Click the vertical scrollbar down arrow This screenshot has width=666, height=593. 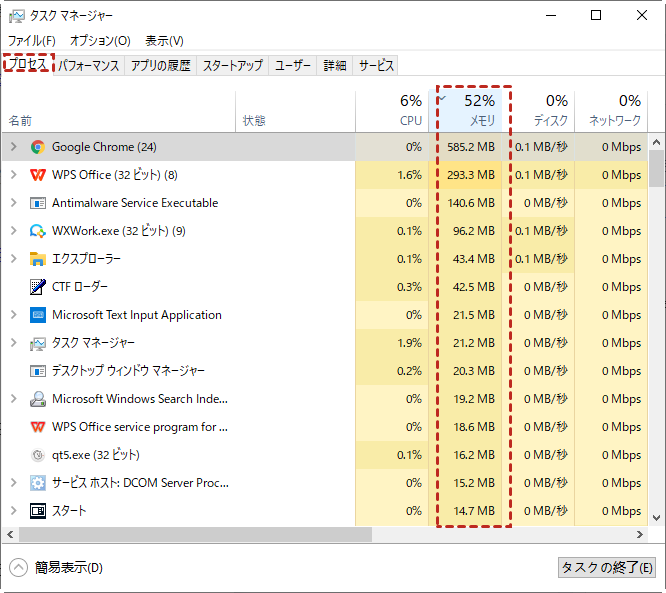pos(657,518)
